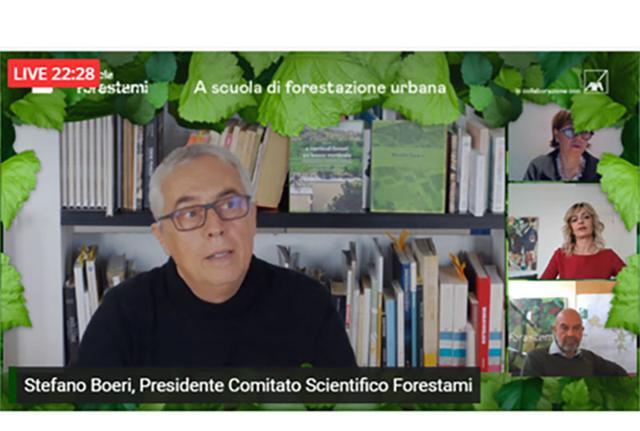Click the red LIVE 22:28 badge
The width and height of the screenshot is (640, 431).
(x=53, y=73)
